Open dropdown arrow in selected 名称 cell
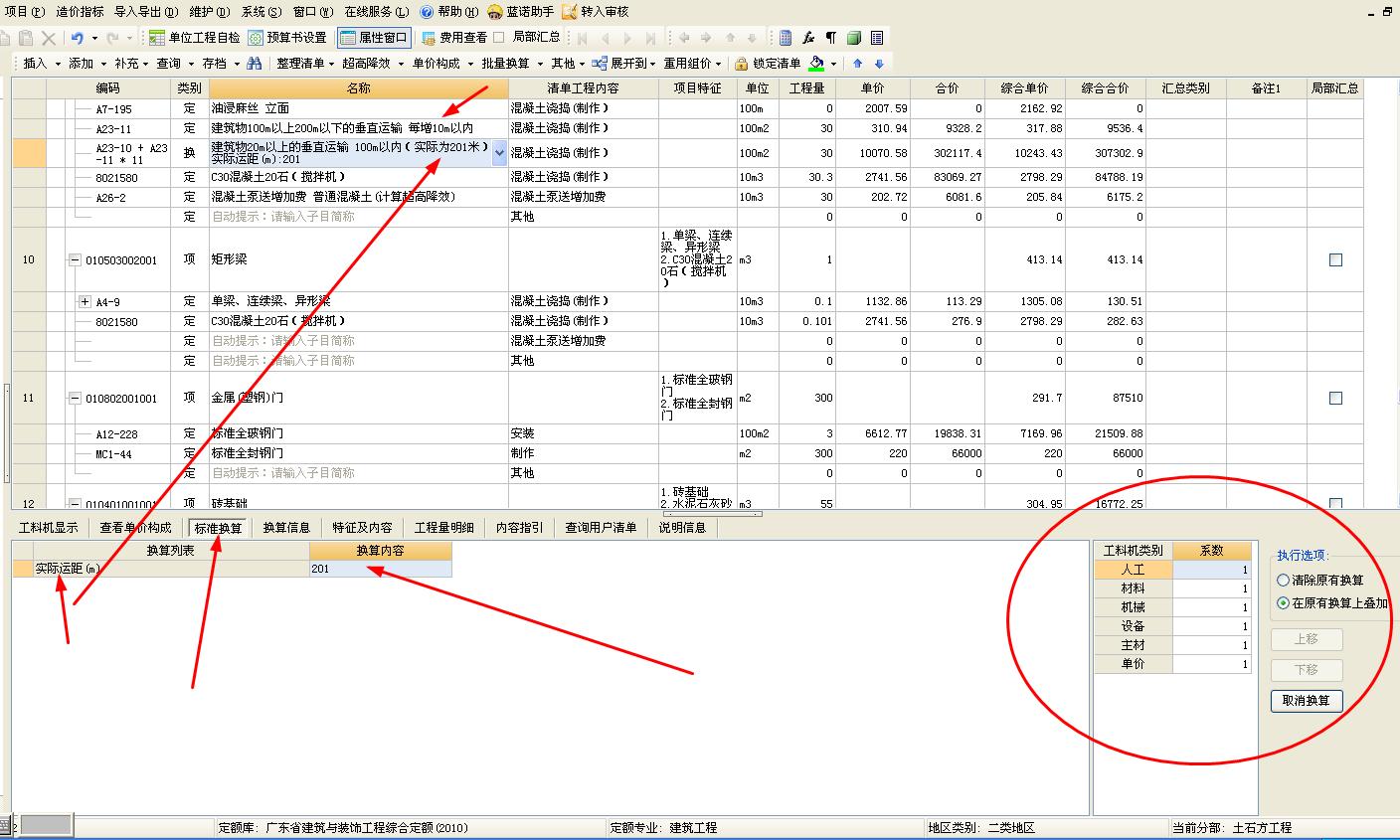This screenshot has height=840, width=1400. [x=499, y=153]
